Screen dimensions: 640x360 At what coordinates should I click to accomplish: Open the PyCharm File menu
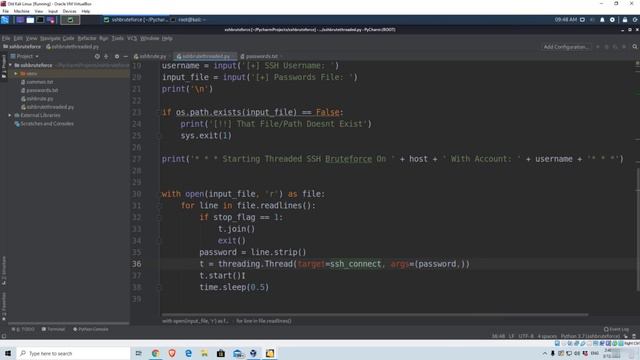point(6,38)
